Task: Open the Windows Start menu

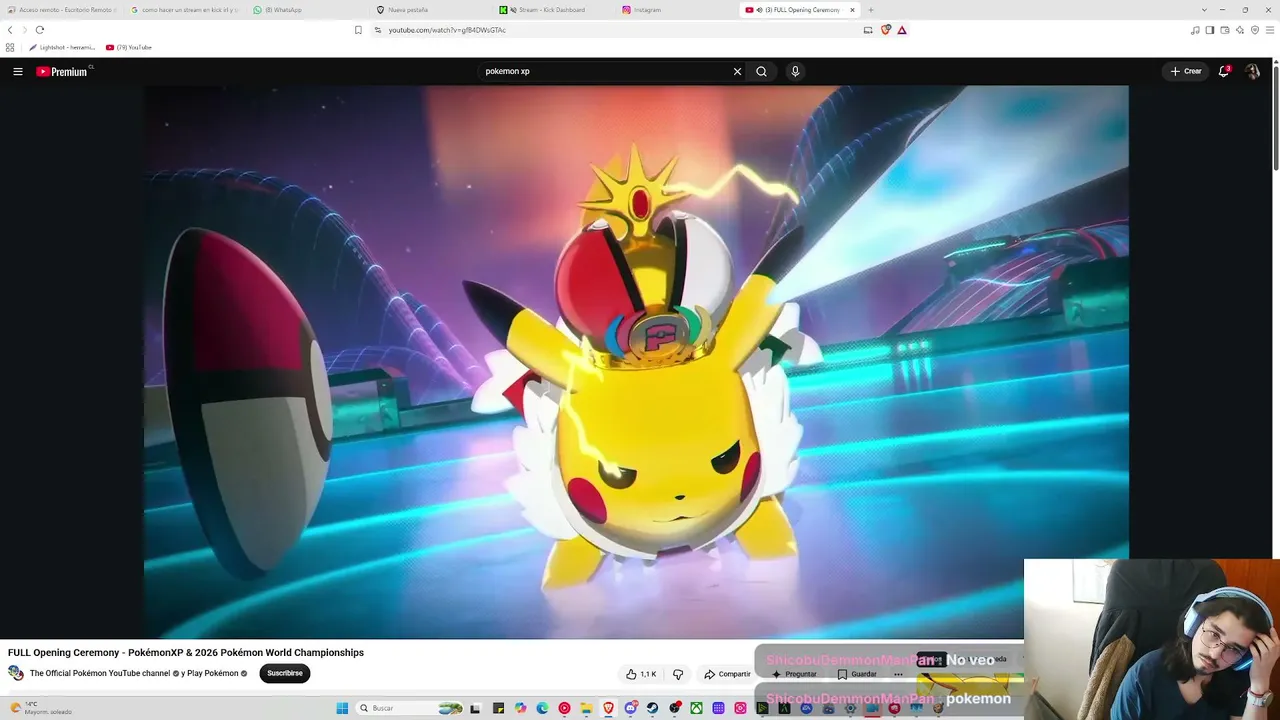Action: coord(342,708)
